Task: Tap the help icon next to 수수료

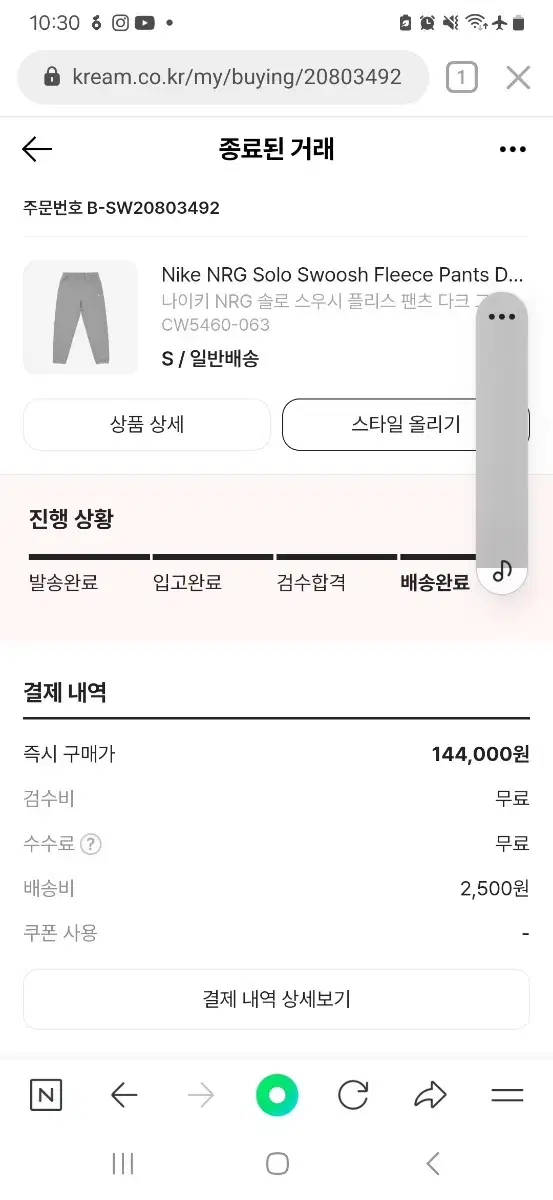Action: coord(91,844)
